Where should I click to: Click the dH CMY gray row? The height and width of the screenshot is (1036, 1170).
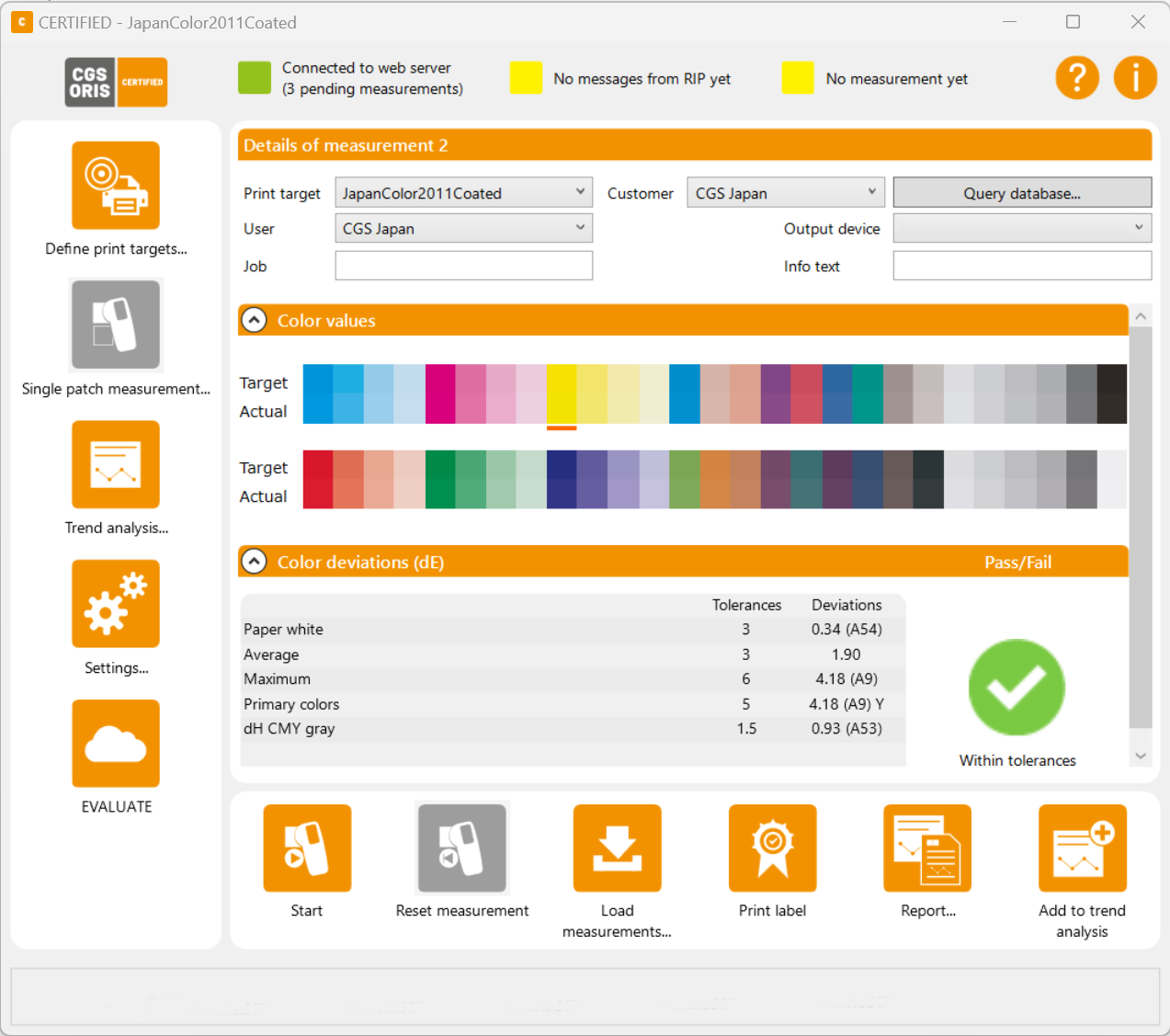click(x=574, y=729)
